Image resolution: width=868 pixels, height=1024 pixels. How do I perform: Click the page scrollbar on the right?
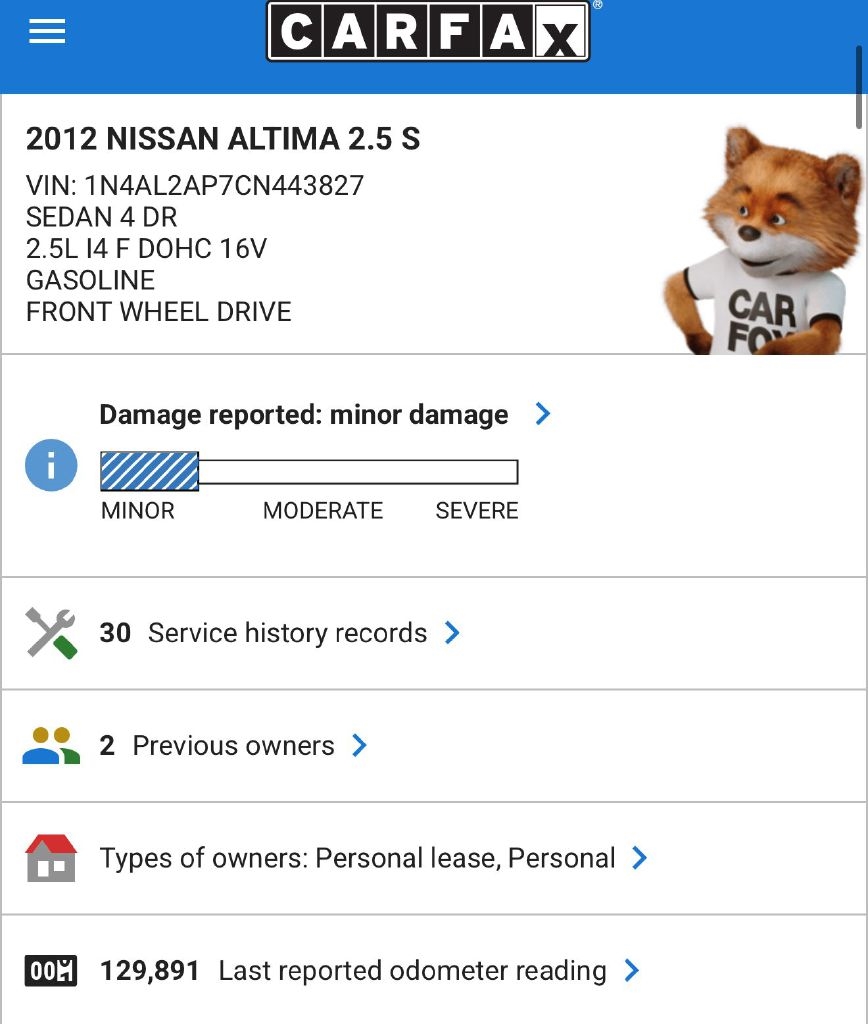coord(860,88)
